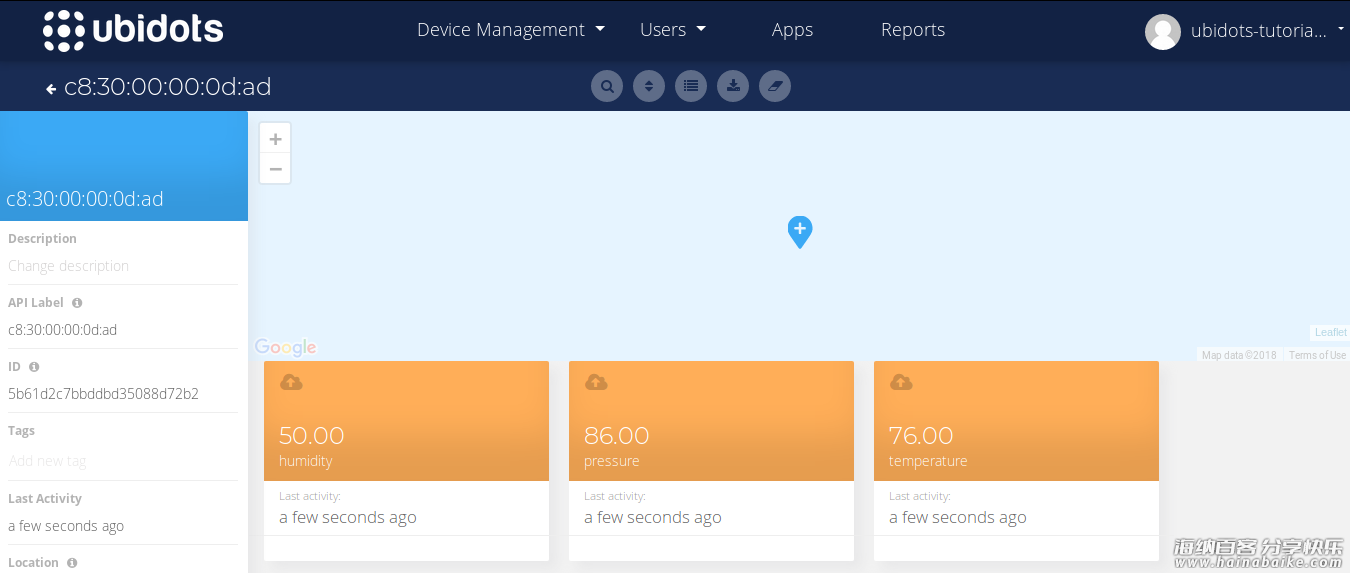Zoom in on the map

click(x=275, y=139)
